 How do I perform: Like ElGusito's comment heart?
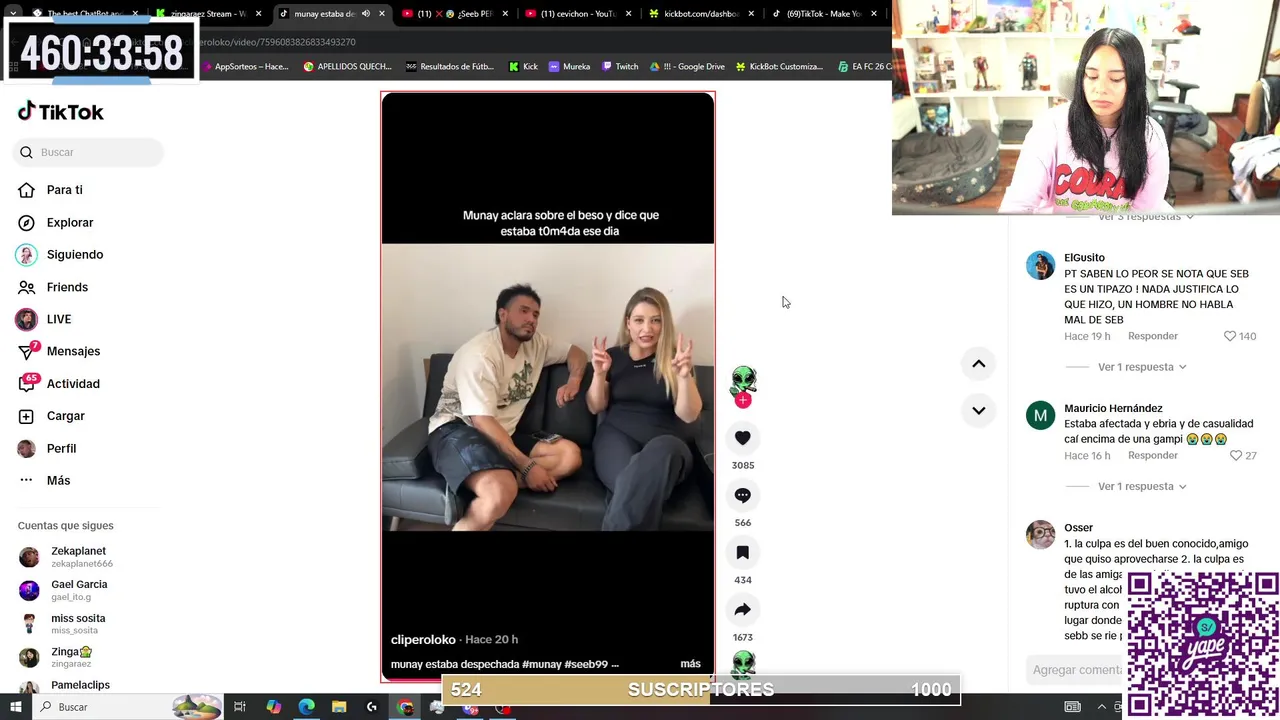coord(1230,336)
